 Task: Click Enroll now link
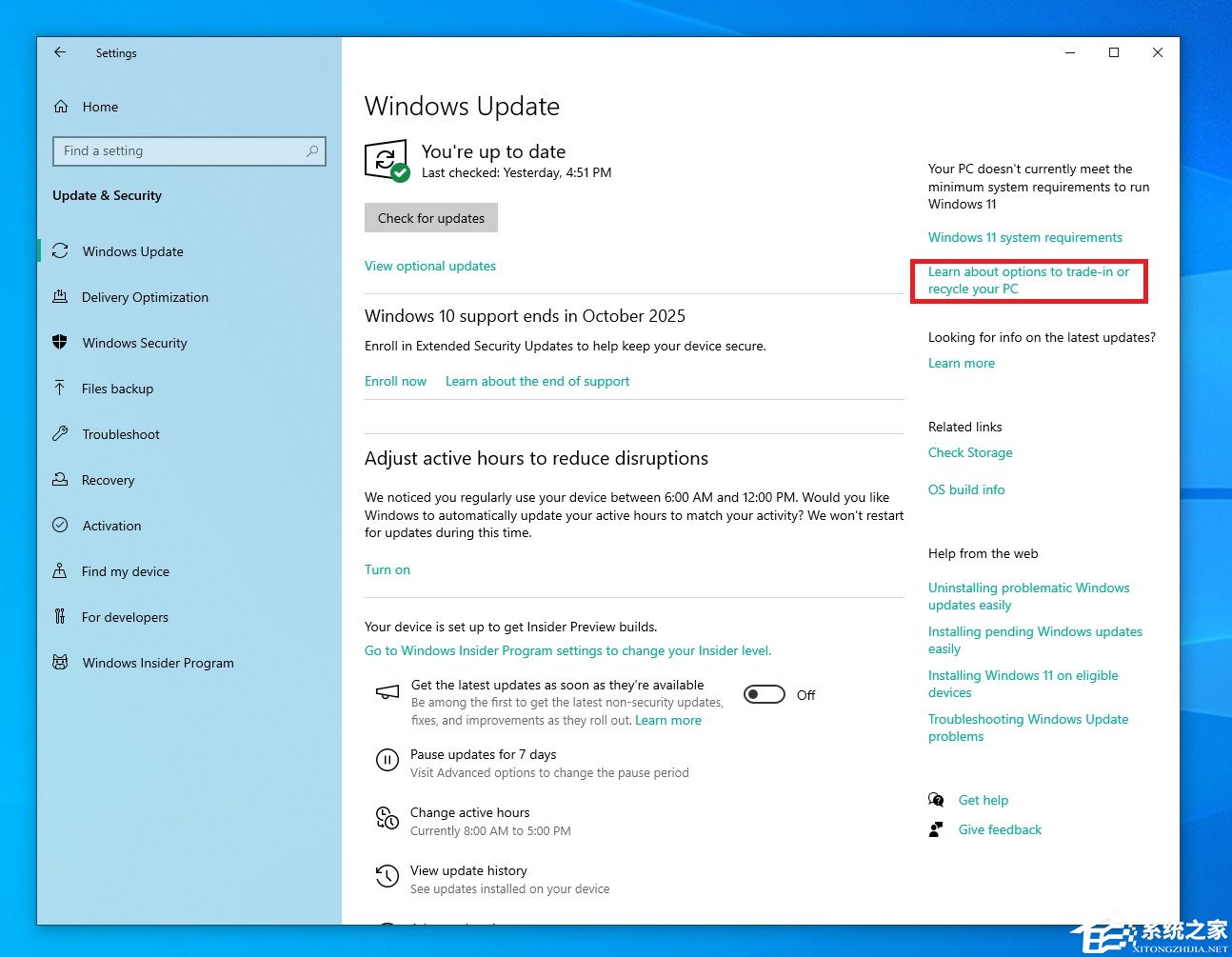395,381
